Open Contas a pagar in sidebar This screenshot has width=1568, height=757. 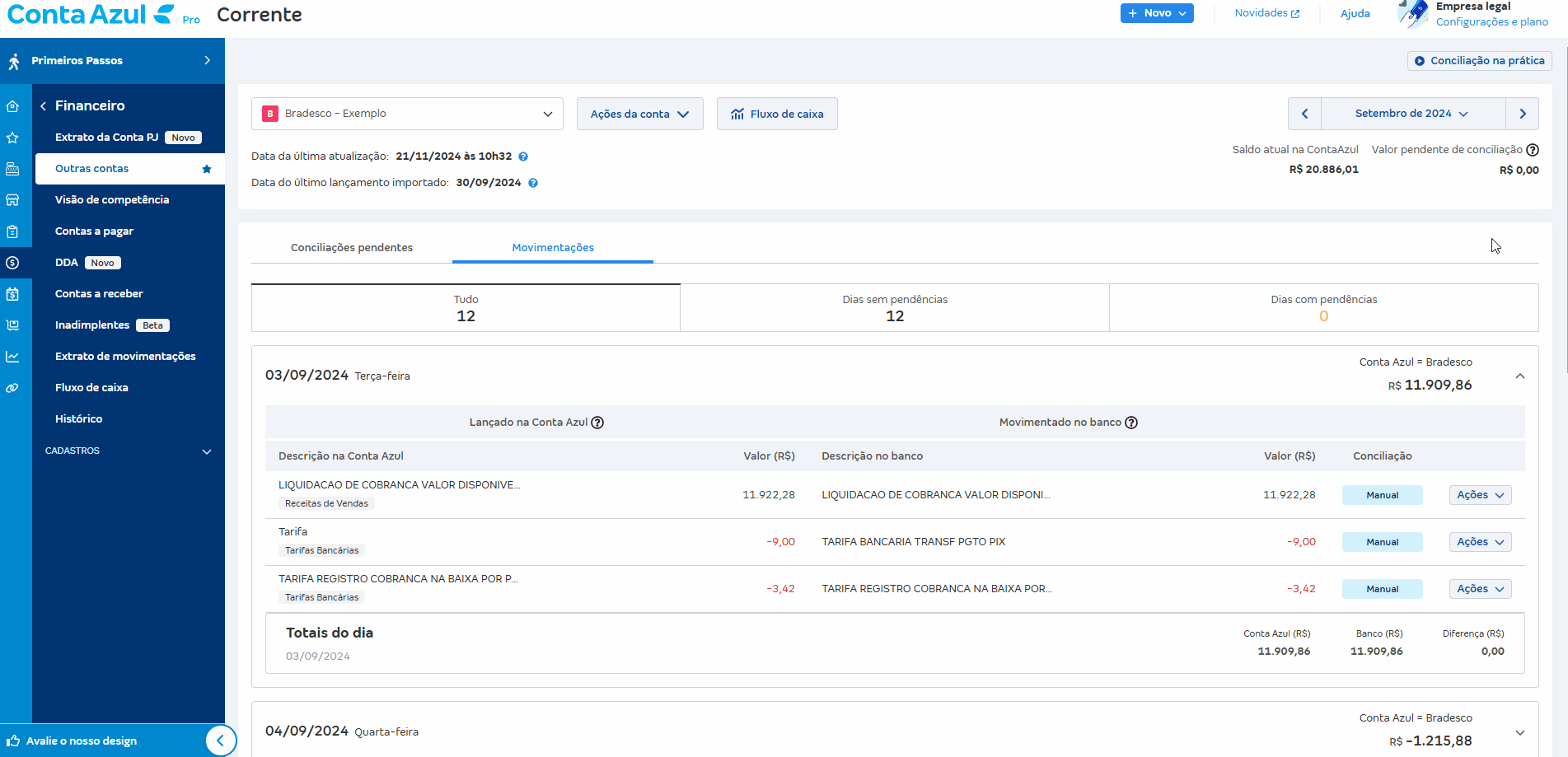94,231
